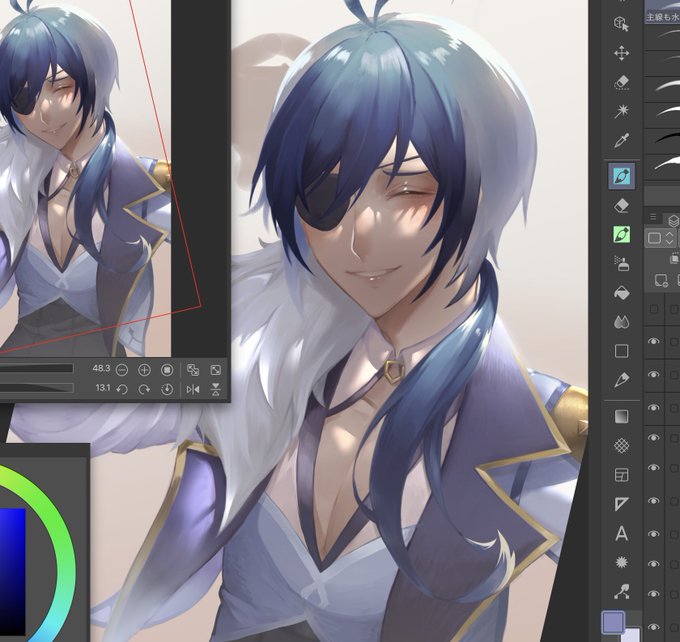
Task: Zoom out in the Navigator panel
Action: click(x=122, y=370)
